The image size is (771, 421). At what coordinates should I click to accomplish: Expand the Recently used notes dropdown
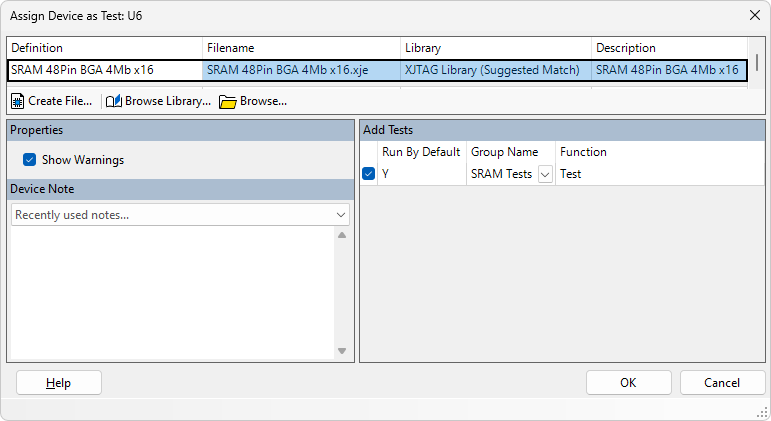pyautogui.click(x=341, y=215)
